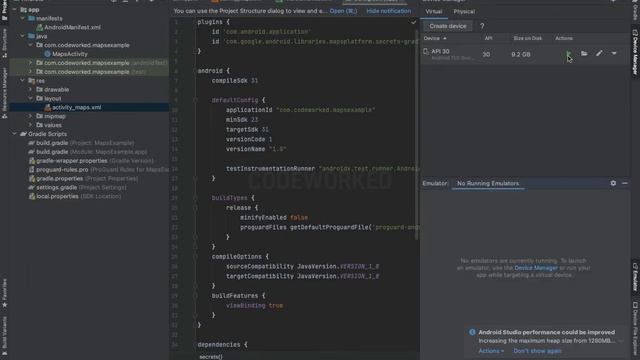This screenshot has height=360, width=640.
Task: Open settings.gradle file
Action: coord(77,187)
